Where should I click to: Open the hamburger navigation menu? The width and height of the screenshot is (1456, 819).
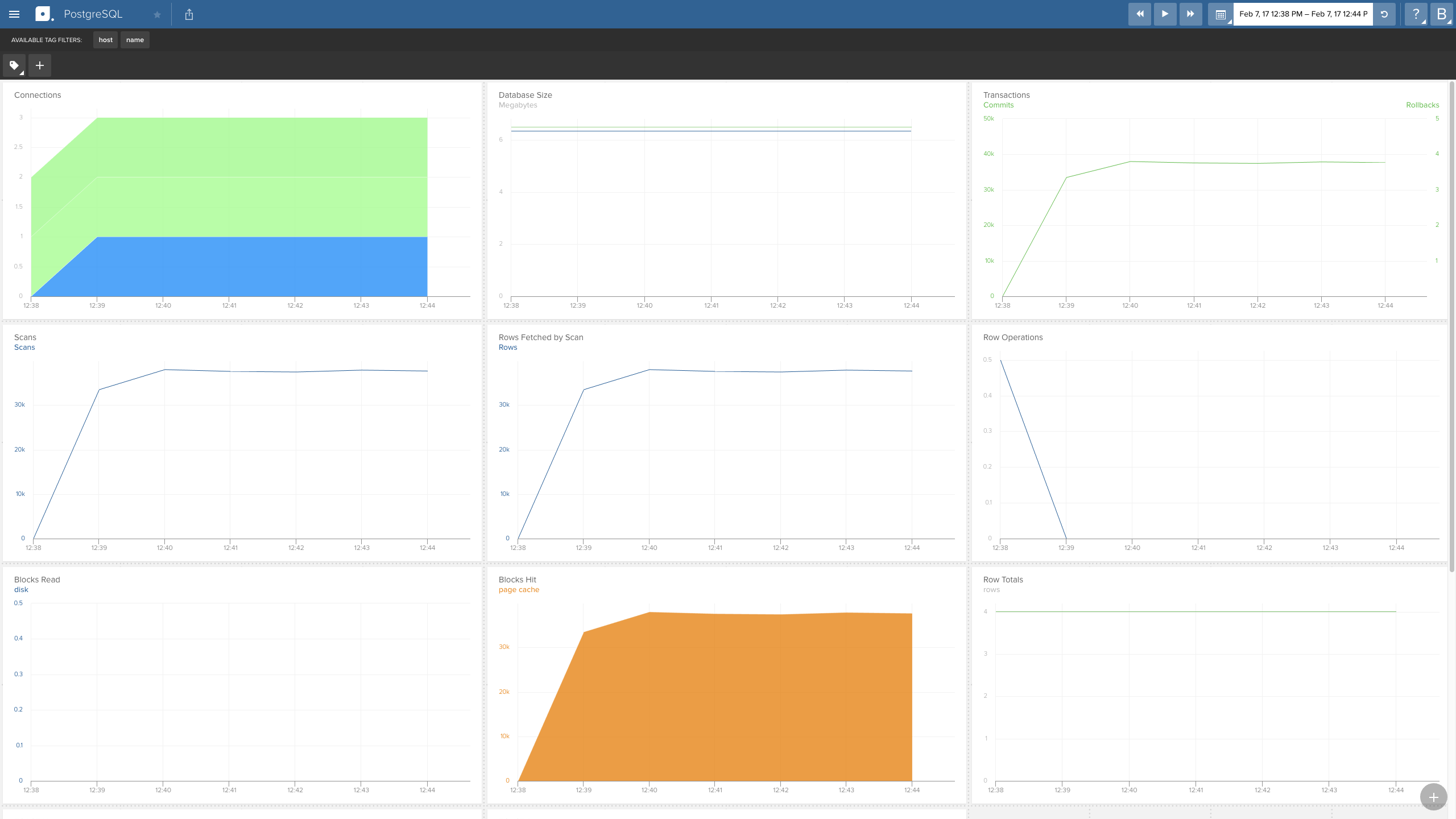tap(14, 14)
